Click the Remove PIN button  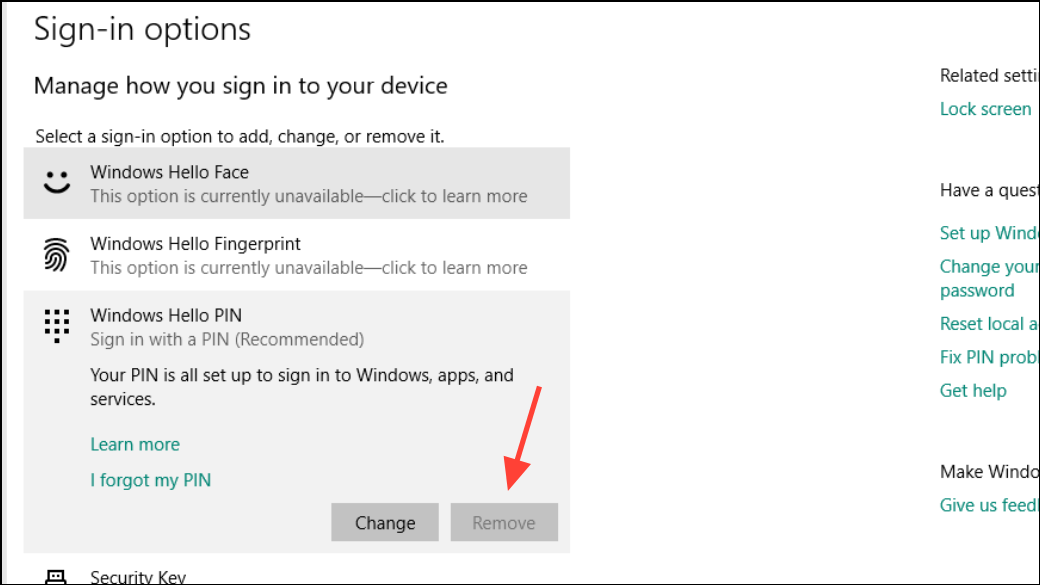[x=504, y=522]
